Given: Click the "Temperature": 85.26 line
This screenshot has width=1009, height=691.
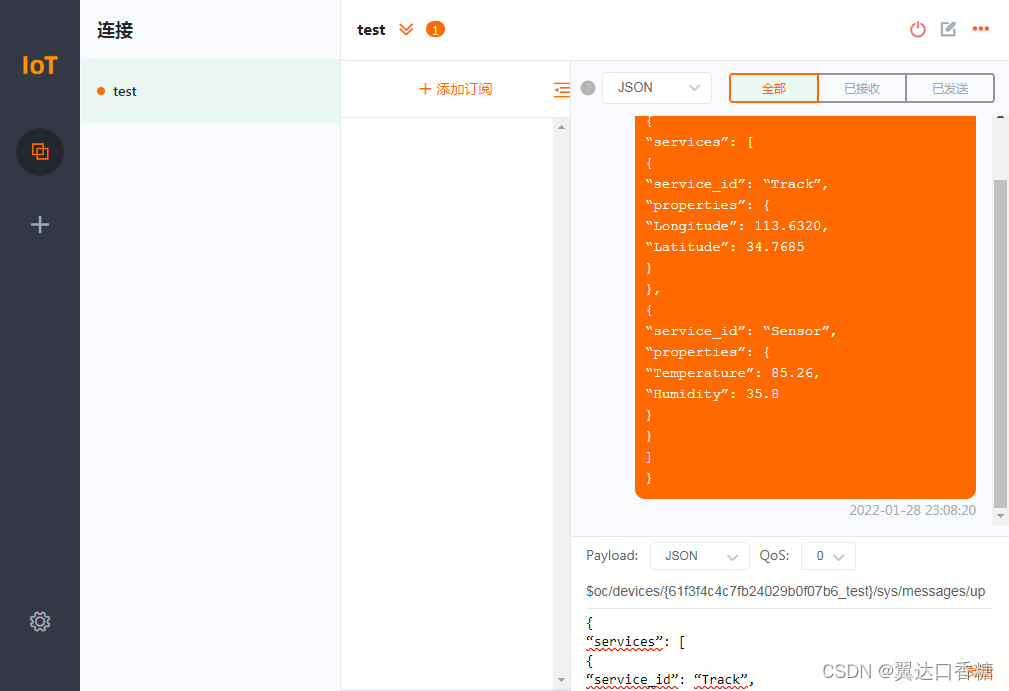Looking at the screenshot, I should (x=733, y=373).
